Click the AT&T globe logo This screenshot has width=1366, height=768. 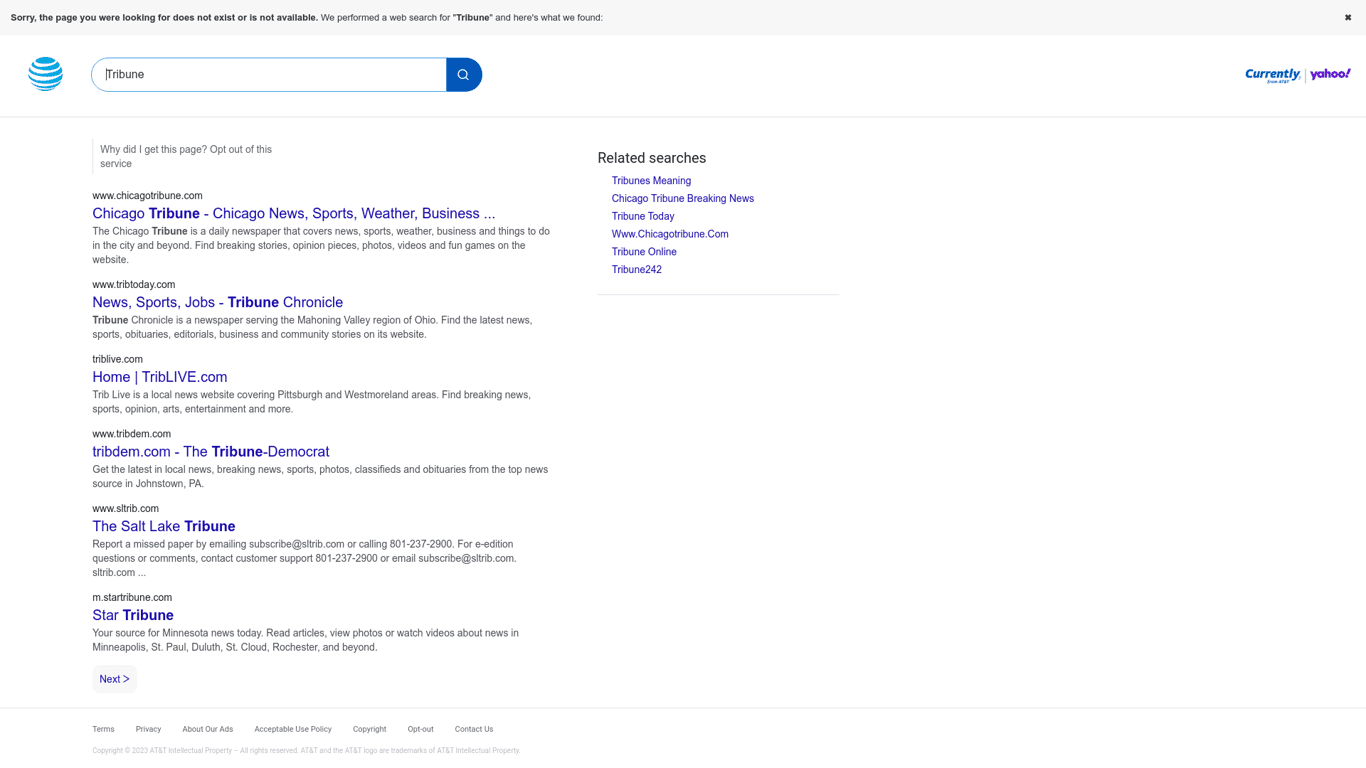click(45, 74)
